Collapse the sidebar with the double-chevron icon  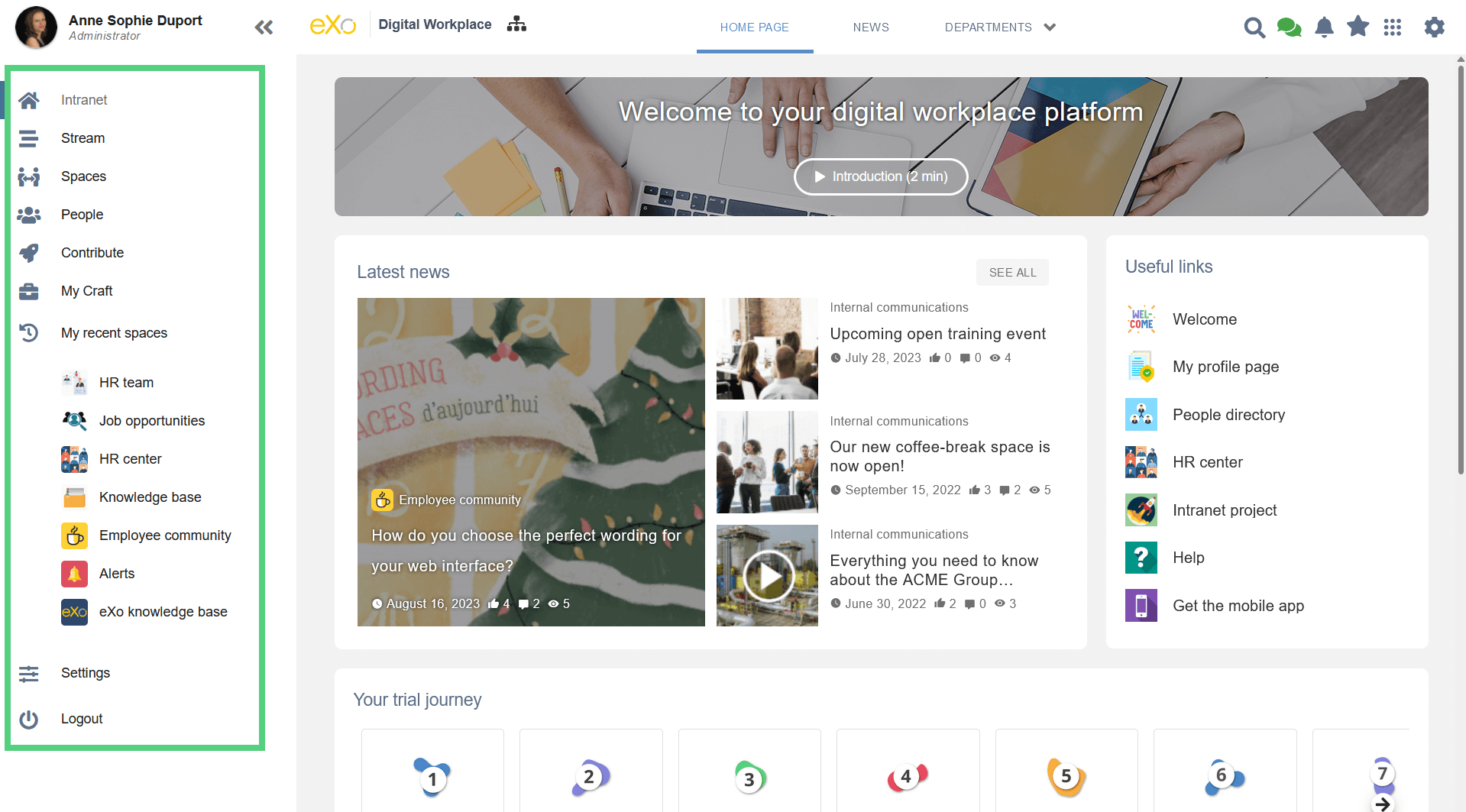pos(264,27)
